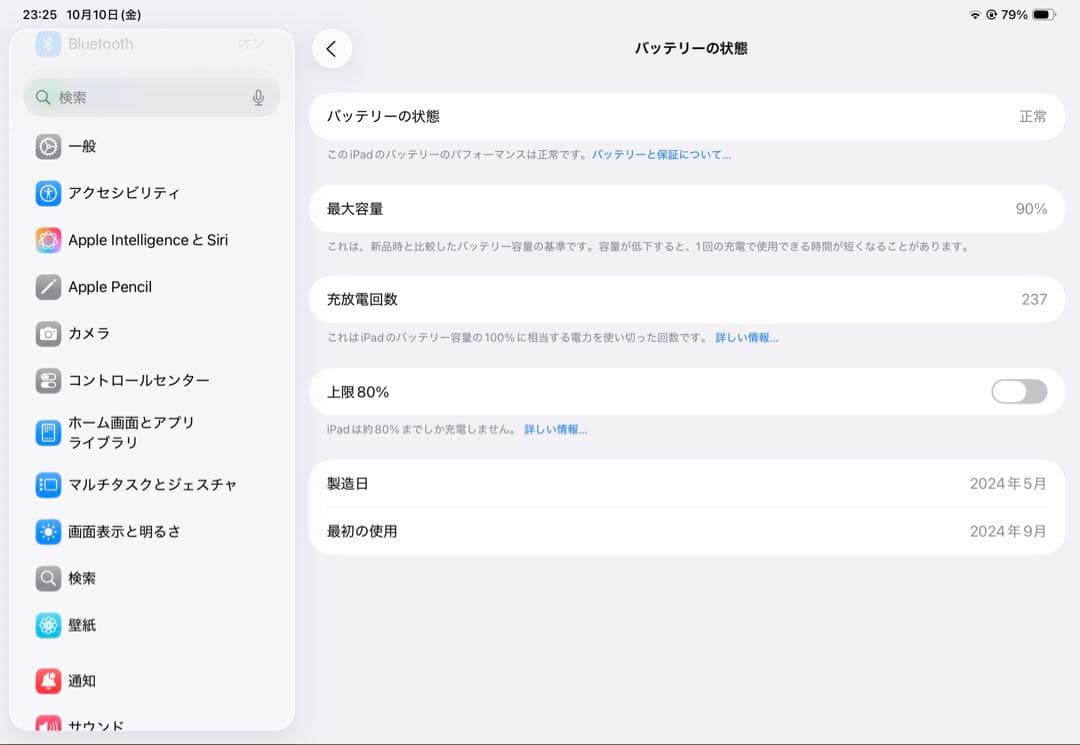Open the 壁紙 (Wallpaper) settings icon
The image size is (1080, 745).
pos(48,625)
